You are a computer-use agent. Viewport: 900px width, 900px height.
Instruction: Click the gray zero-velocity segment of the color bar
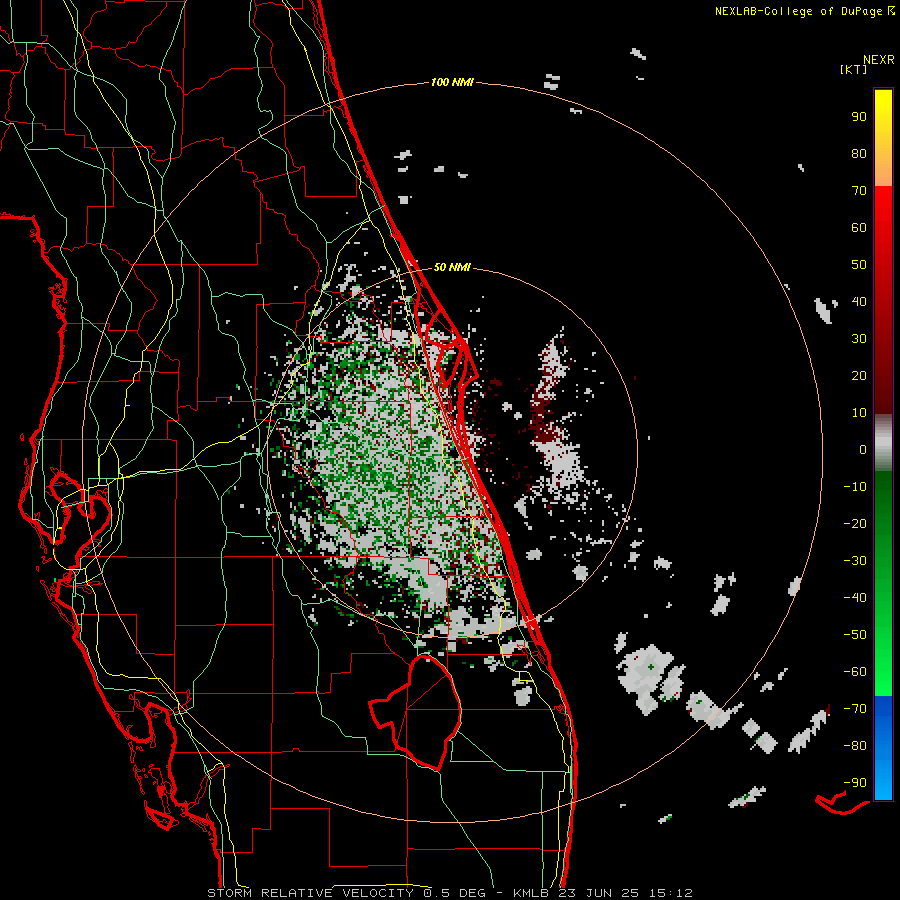click(883, 443)
